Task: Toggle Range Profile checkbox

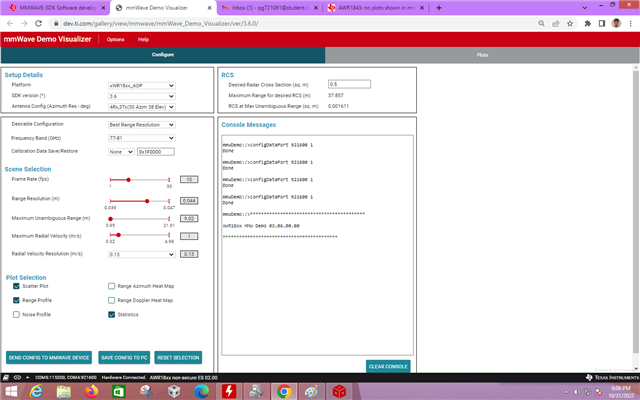Action: click(16, 300)
